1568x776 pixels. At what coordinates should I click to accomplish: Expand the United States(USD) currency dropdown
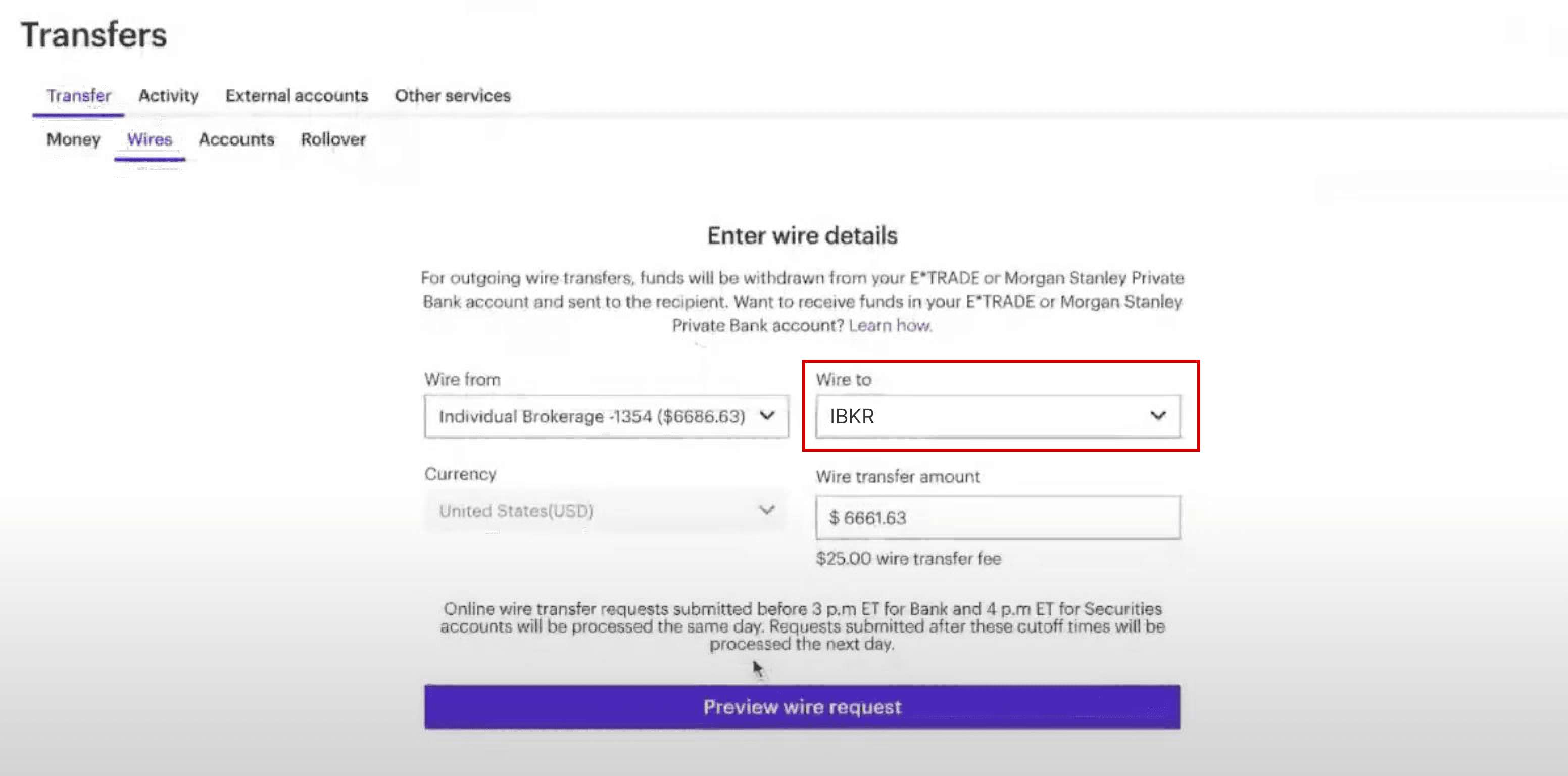click(x=592, y=511)
